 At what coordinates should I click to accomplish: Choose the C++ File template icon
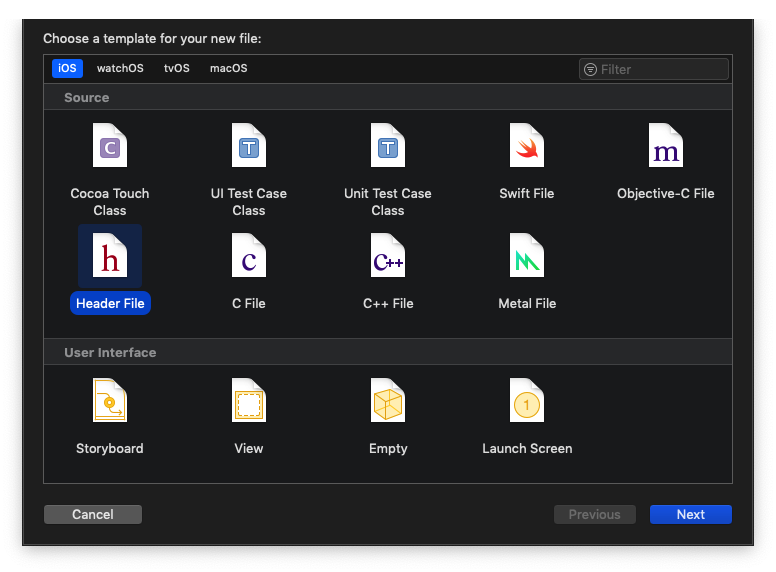click(x=388, y=256)
